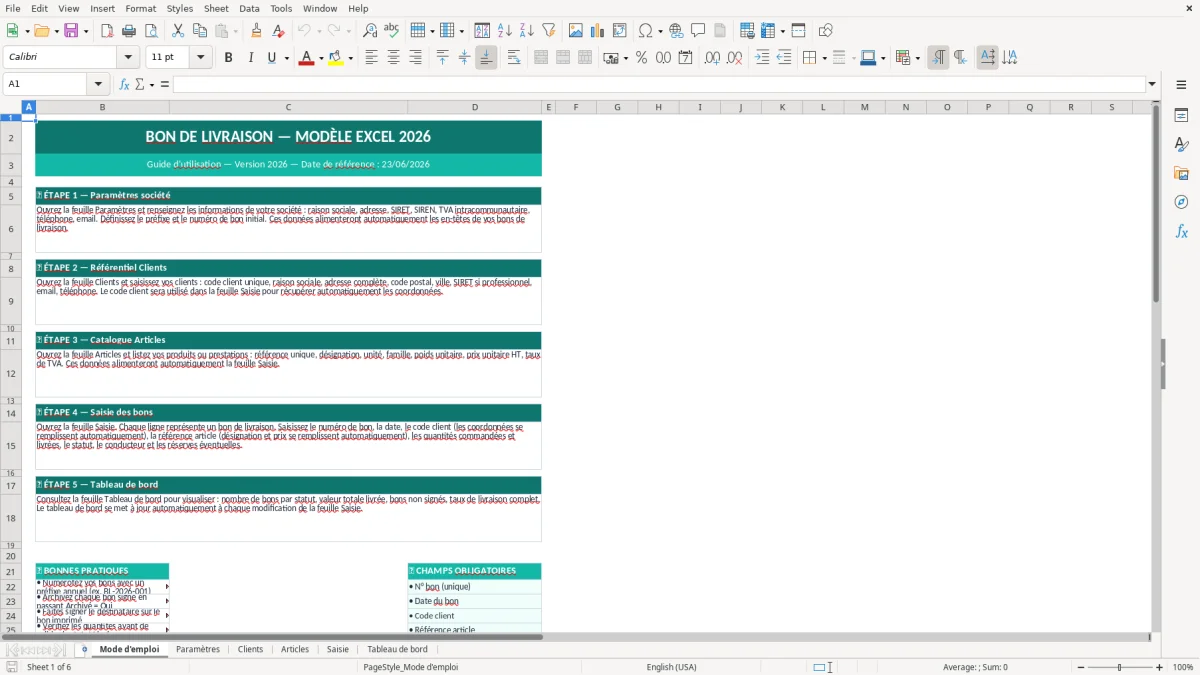The image size is (1200, 675).
Task: Click the Print icon in toolbar
Action: 129,31
